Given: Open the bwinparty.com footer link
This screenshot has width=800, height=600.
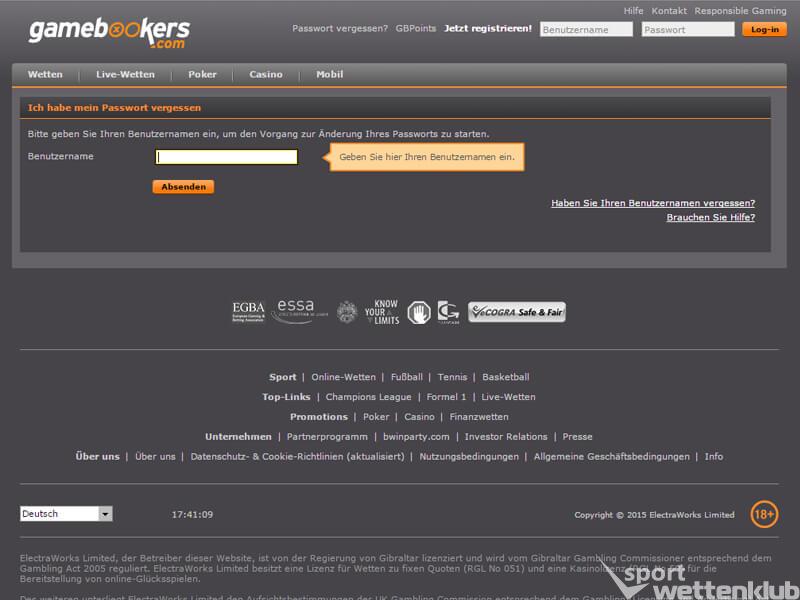Looking at the screenshot, I should click(x=416, y=437).
